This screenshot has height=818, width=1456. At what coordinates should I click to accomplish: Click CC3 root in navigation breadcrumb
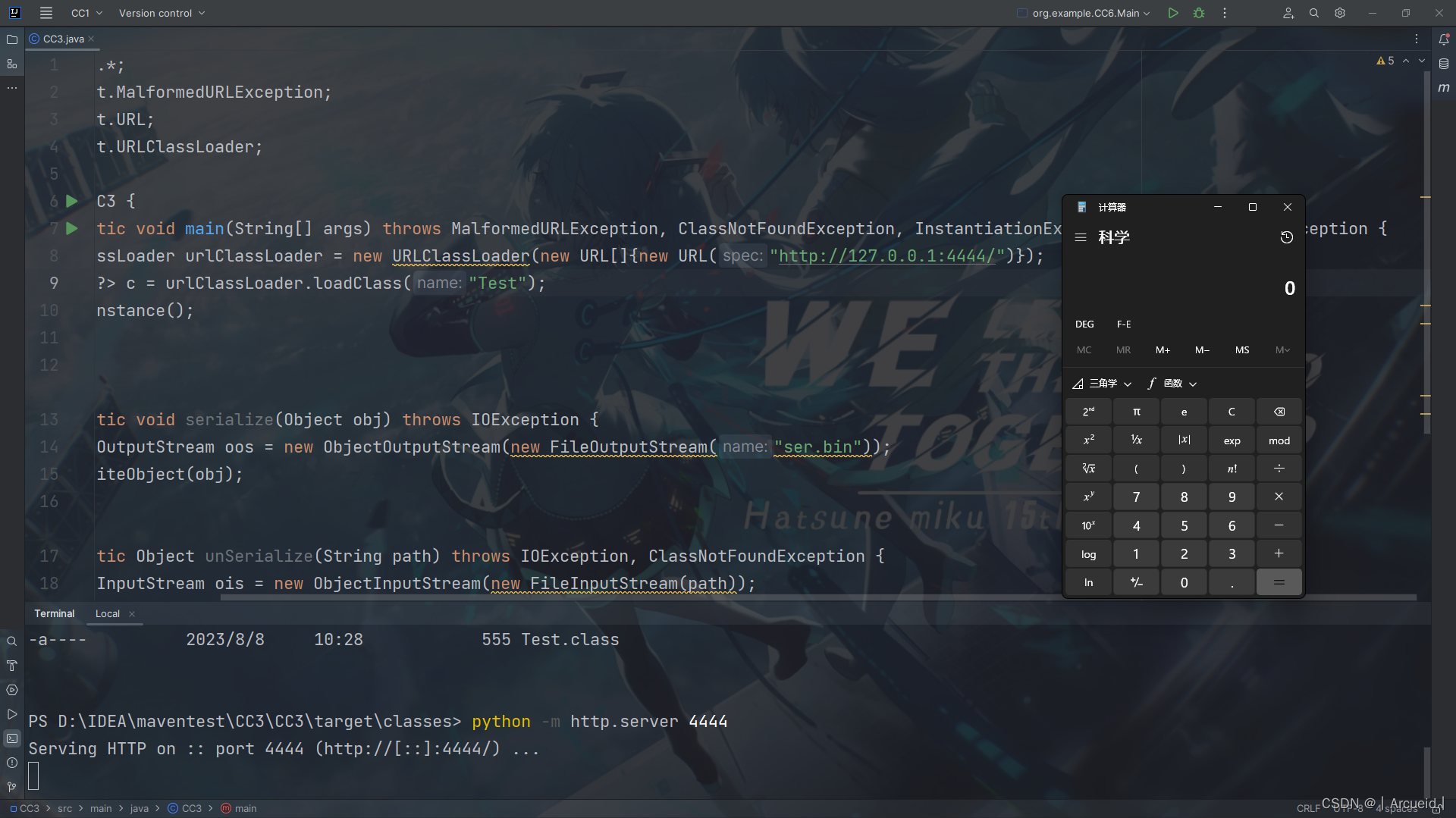24,808
